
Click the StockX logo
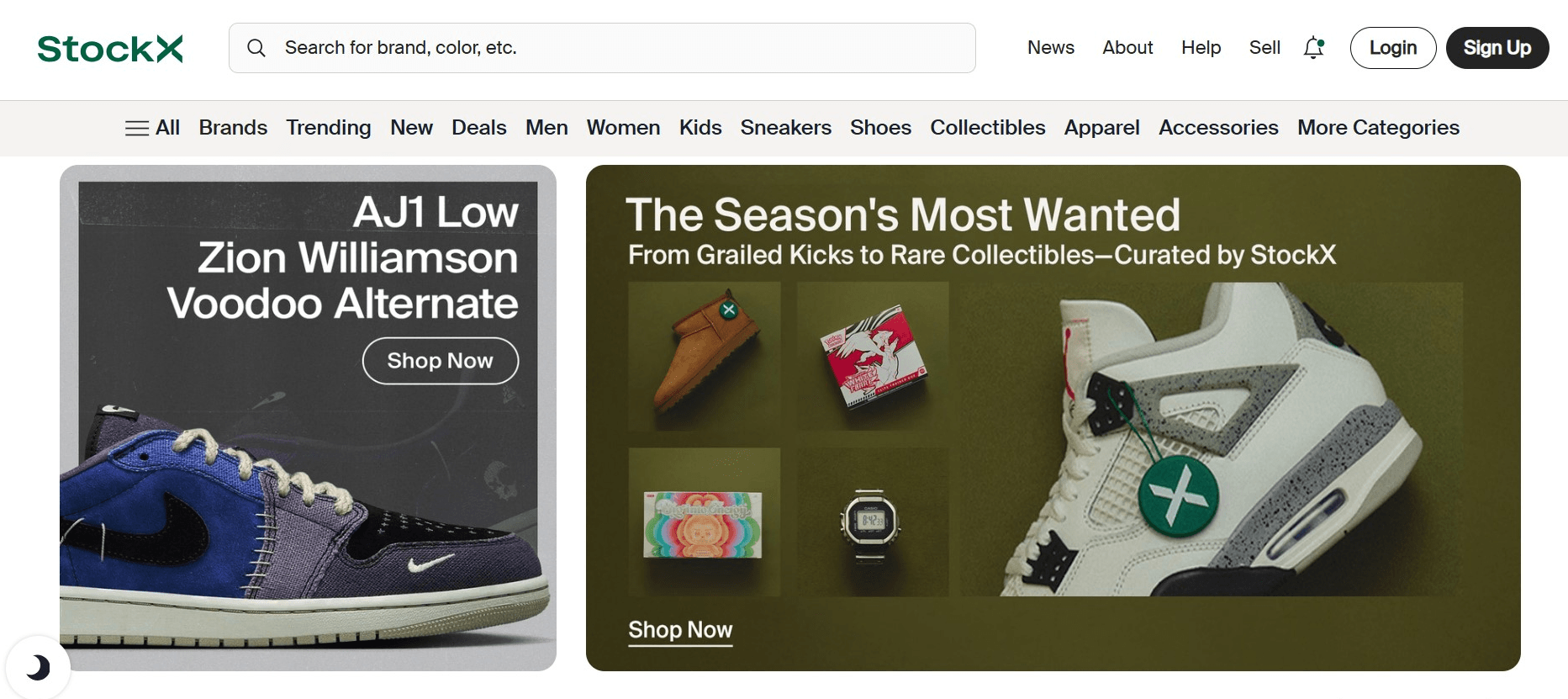pos(110,49)
